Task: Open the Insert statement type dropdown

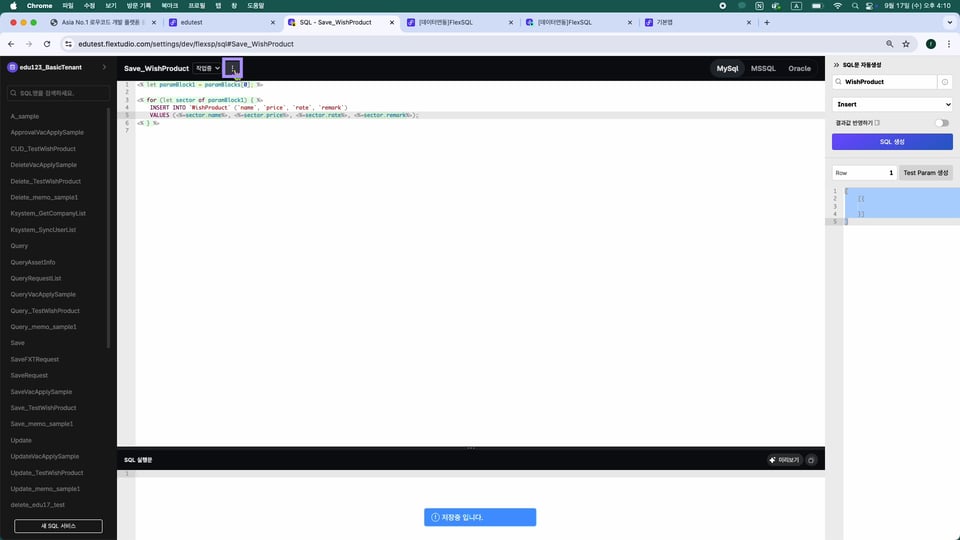Action: tap(892, 104)
